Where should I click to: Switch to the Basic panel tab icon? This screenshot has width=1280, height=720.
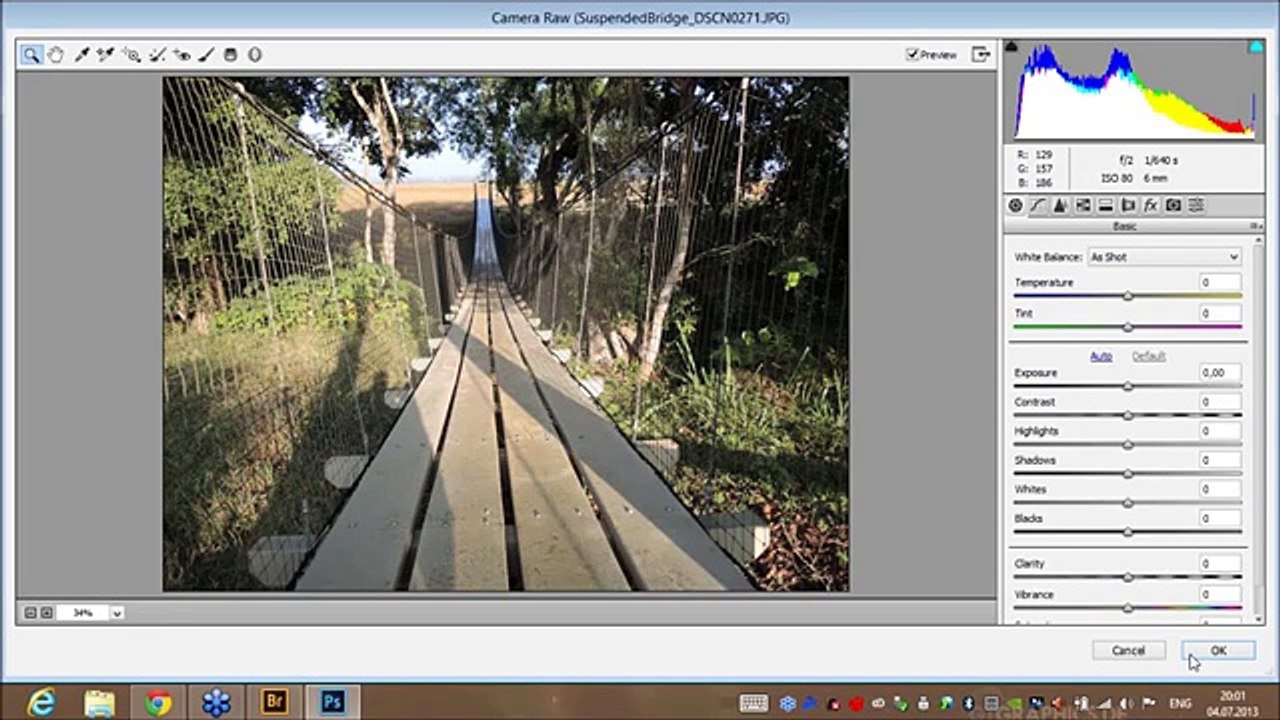1015,205
